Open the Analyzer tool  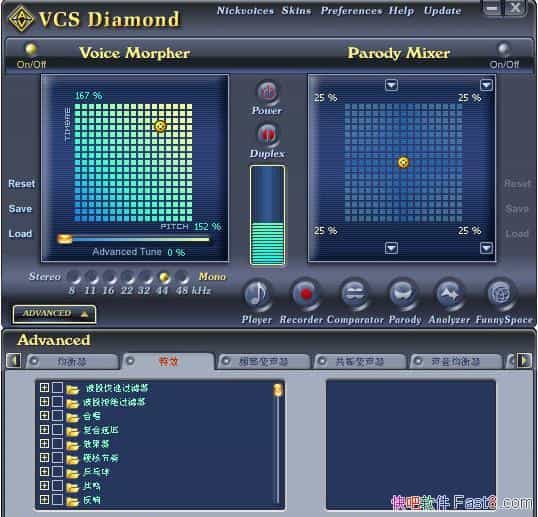pos(449,294)
